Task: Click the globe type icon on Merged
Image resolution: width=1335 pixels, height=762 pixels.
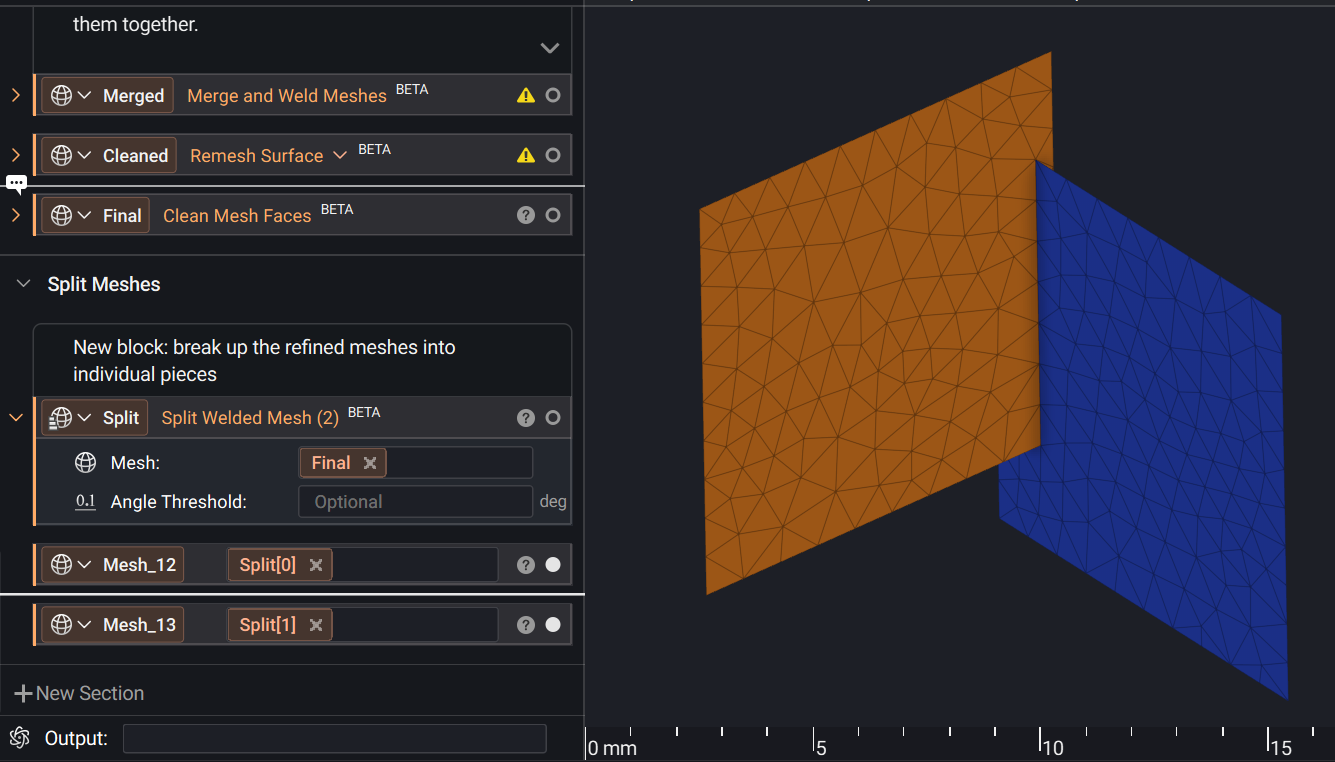Action: point(61,96)
